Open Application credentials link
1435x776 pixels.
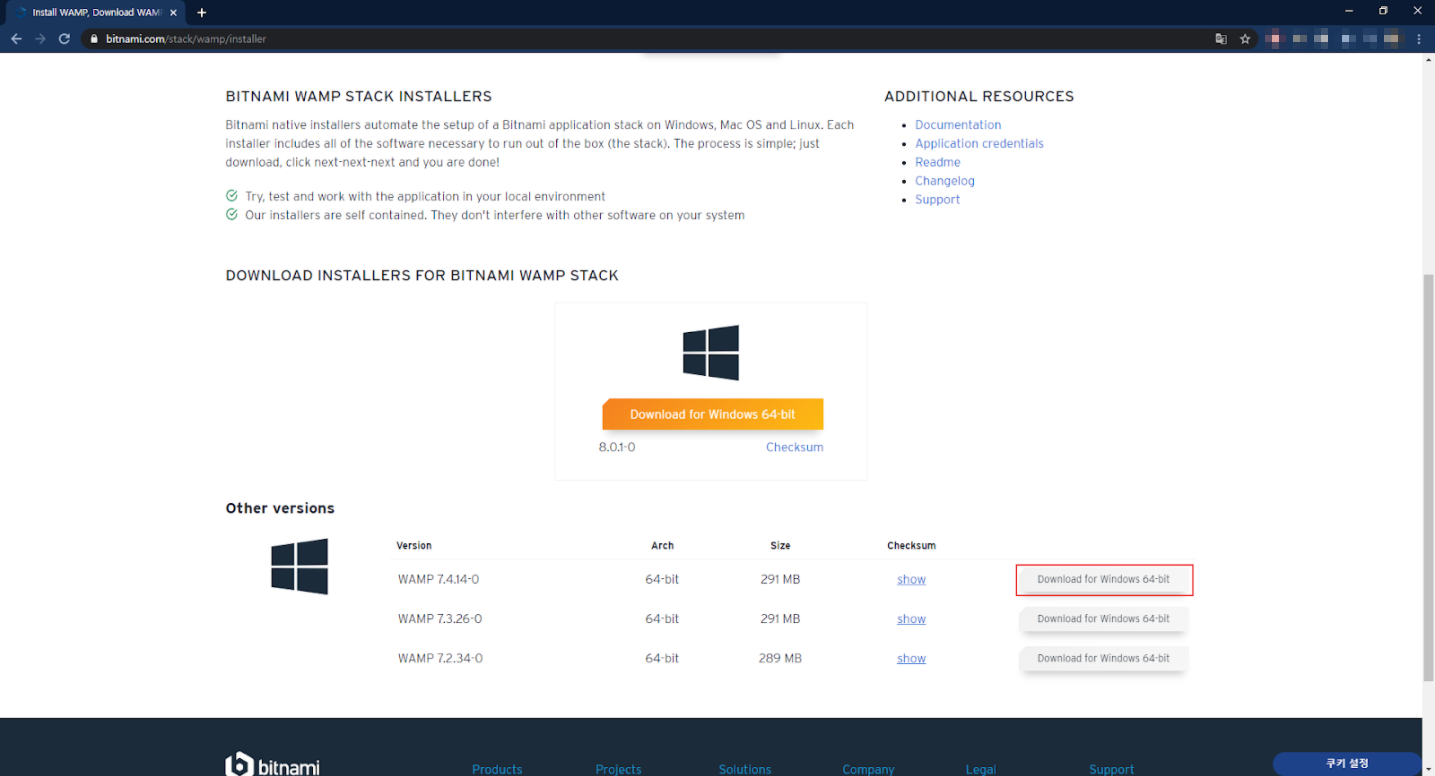coord(979,144)
